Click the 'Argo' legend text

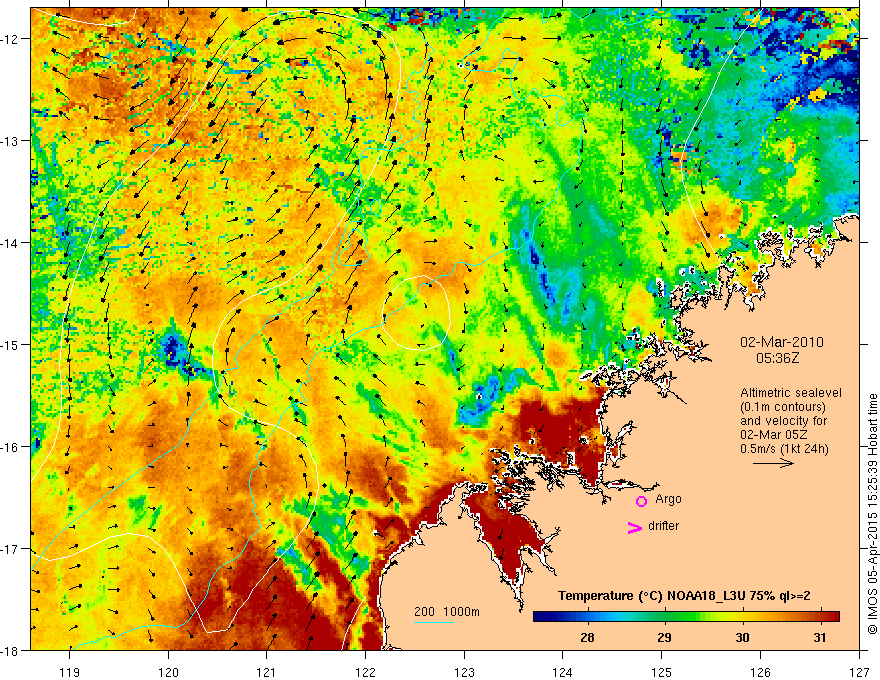pos(668,499)
